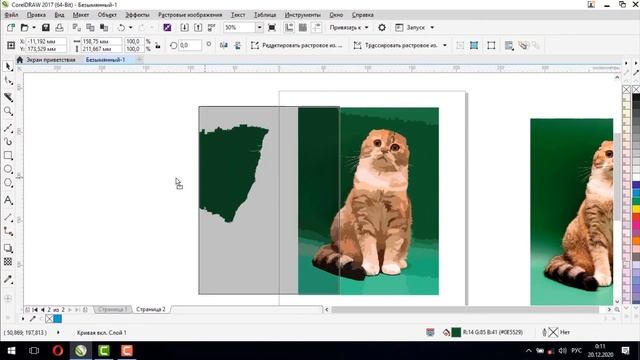Click the object width field
Viewport: 640px width, 360px height.
tap(101, 42)
